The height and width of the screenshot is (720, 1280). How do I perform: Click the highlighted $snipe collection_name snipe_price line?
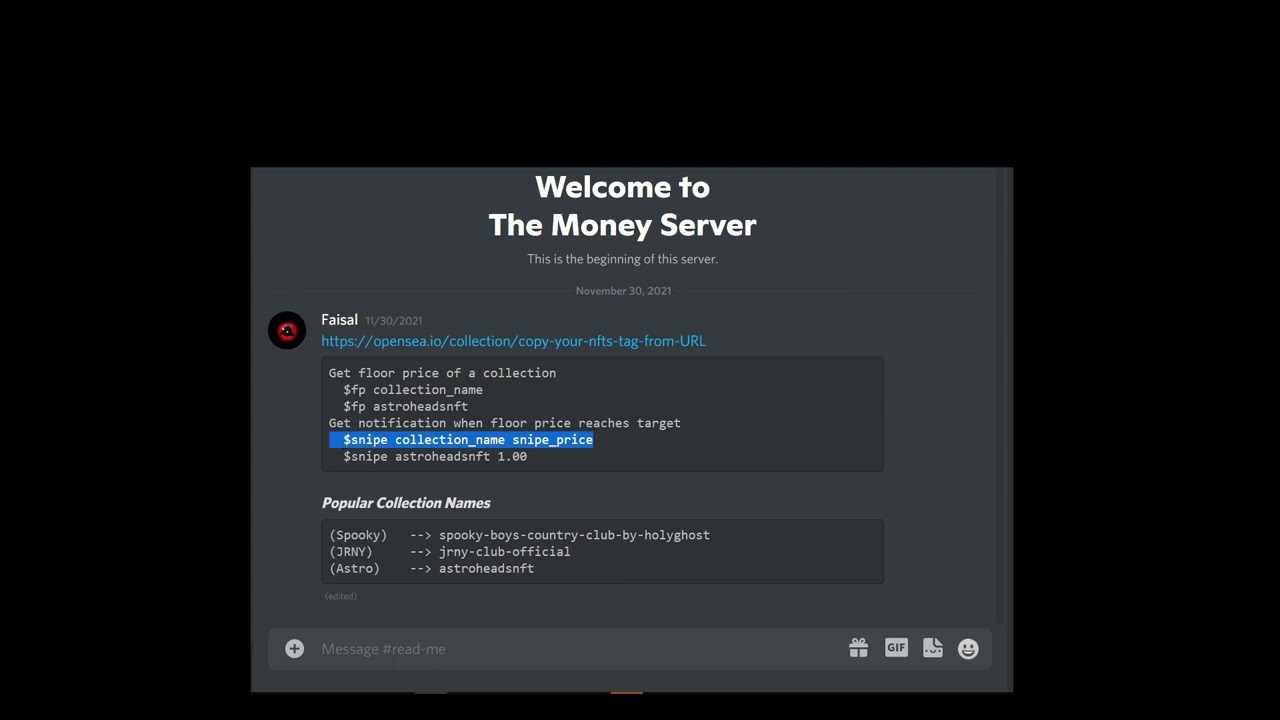point(461,440)
